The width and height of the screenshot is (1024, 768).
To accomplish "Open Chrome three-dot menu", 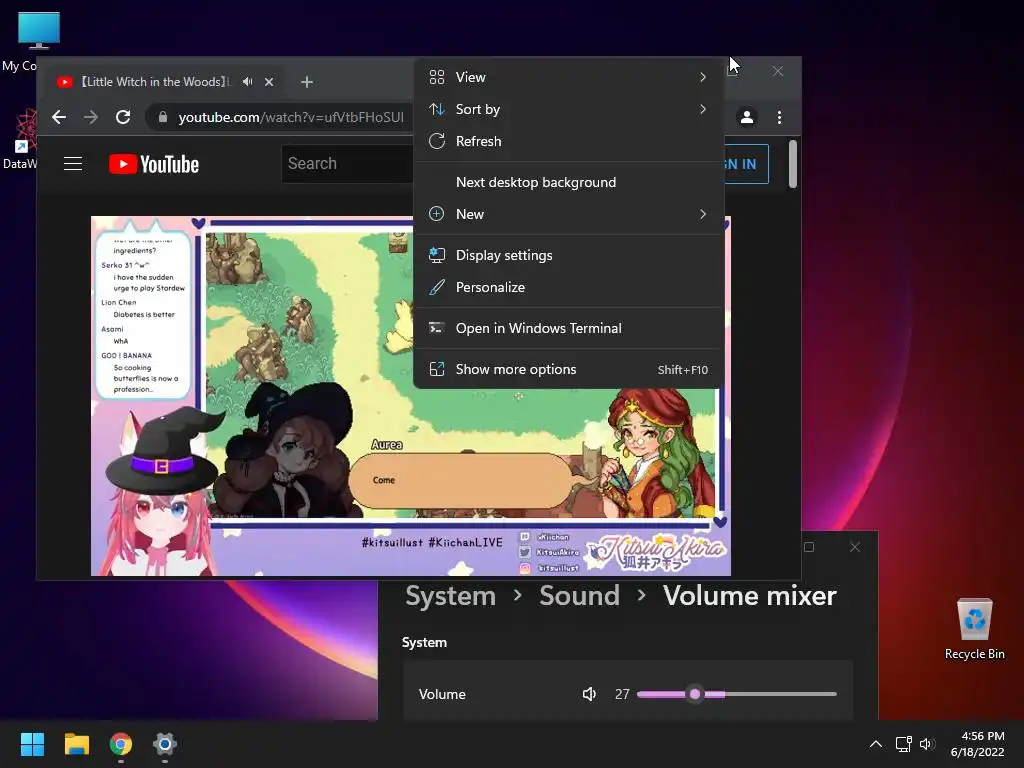I will 779,117.
